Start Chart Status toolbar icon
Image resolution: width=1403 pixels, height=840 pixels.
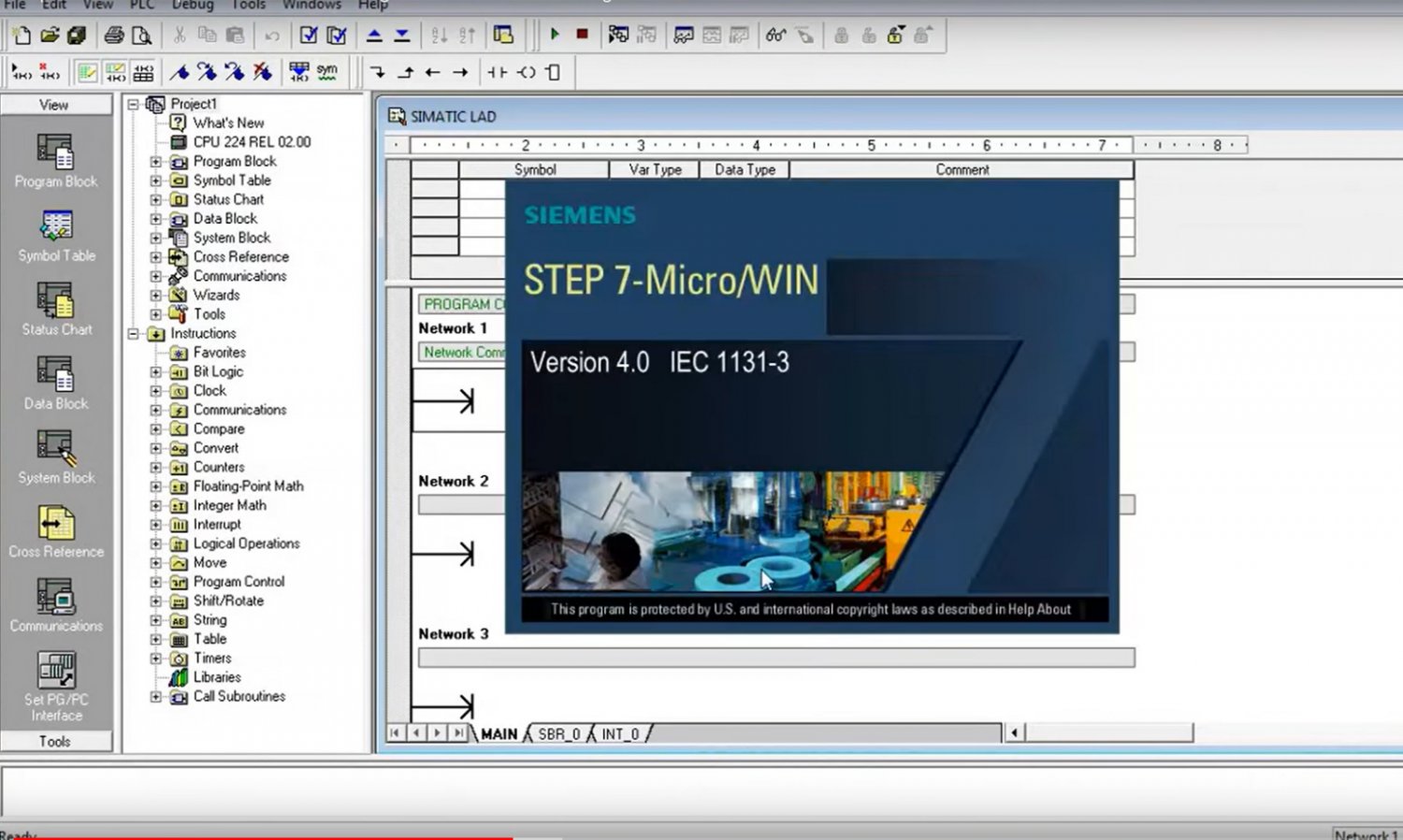pyautogui.click(x=684, y=35)
